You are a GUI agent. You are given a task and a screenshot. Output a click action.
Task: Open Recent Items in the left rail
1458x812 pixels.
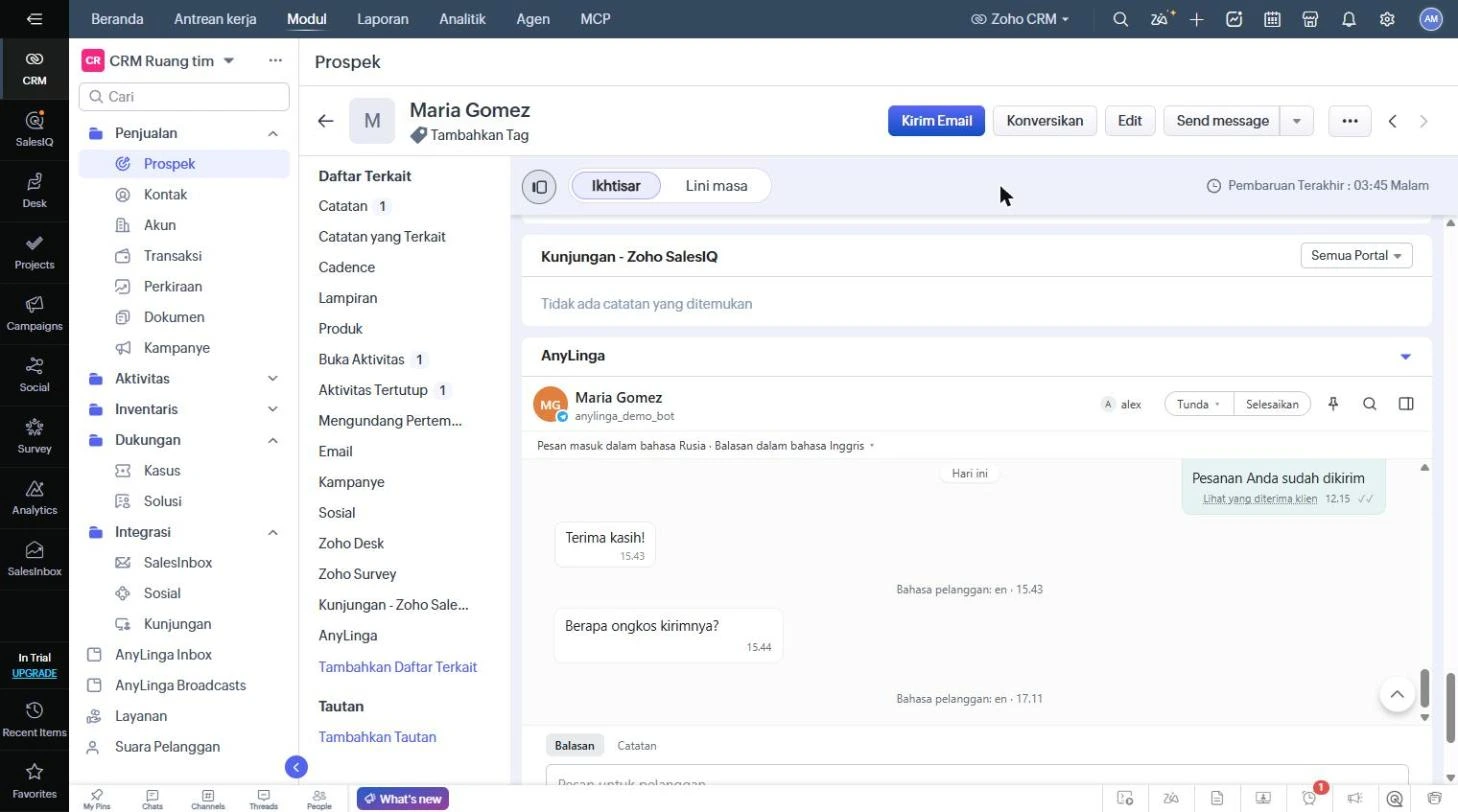coord(34,719)
